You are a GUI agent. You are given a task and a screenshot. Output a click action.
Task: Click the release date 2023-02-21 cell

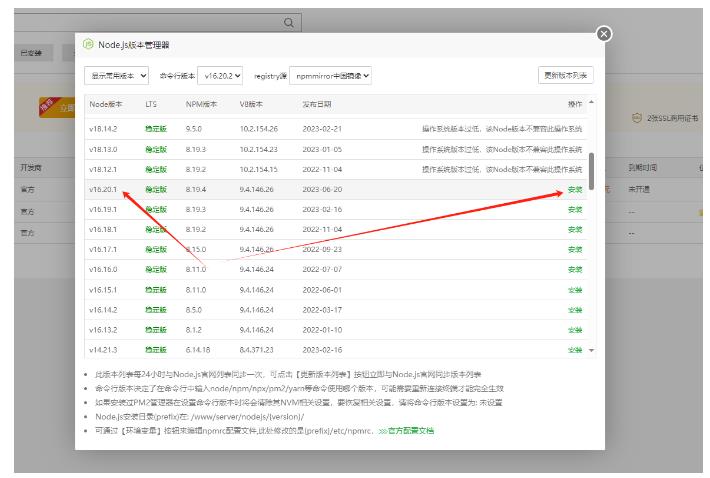pos(322,129)
